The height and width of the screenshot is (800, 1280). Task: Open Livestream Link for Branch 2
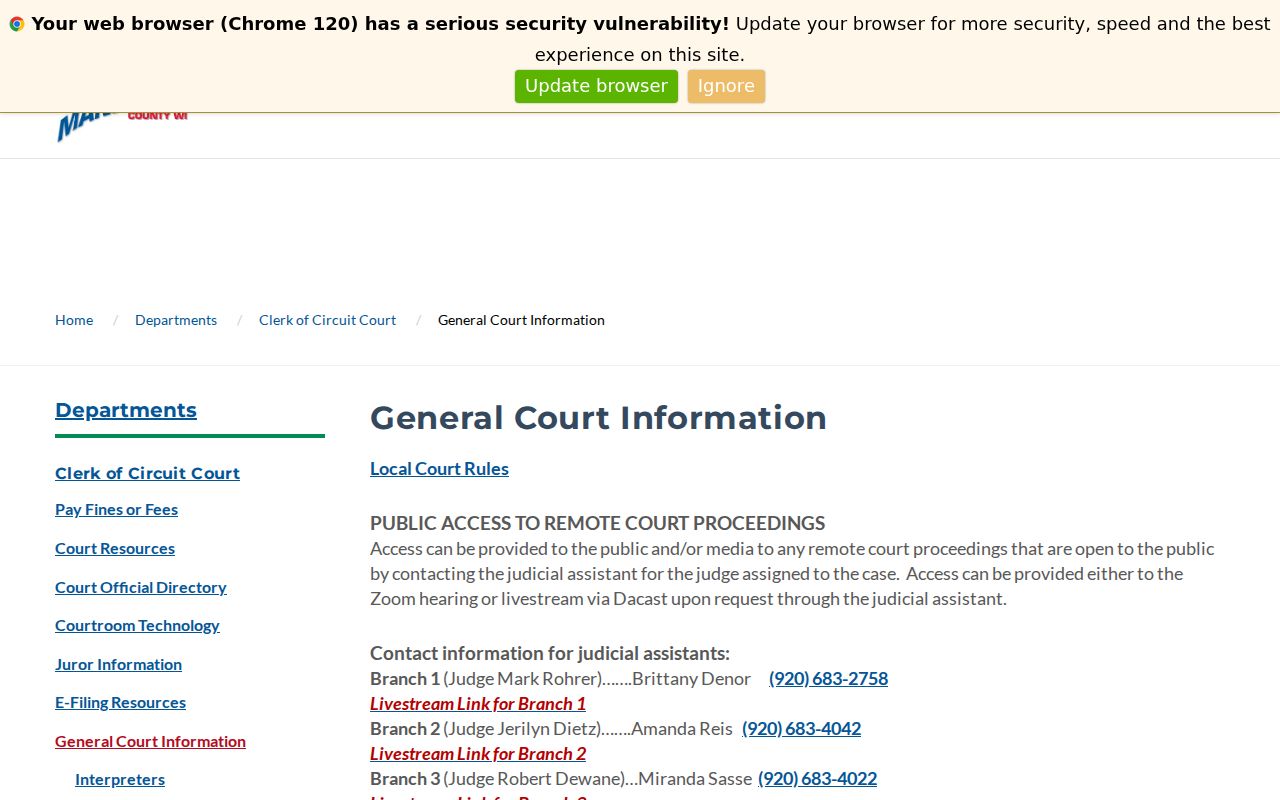[478, 754]
